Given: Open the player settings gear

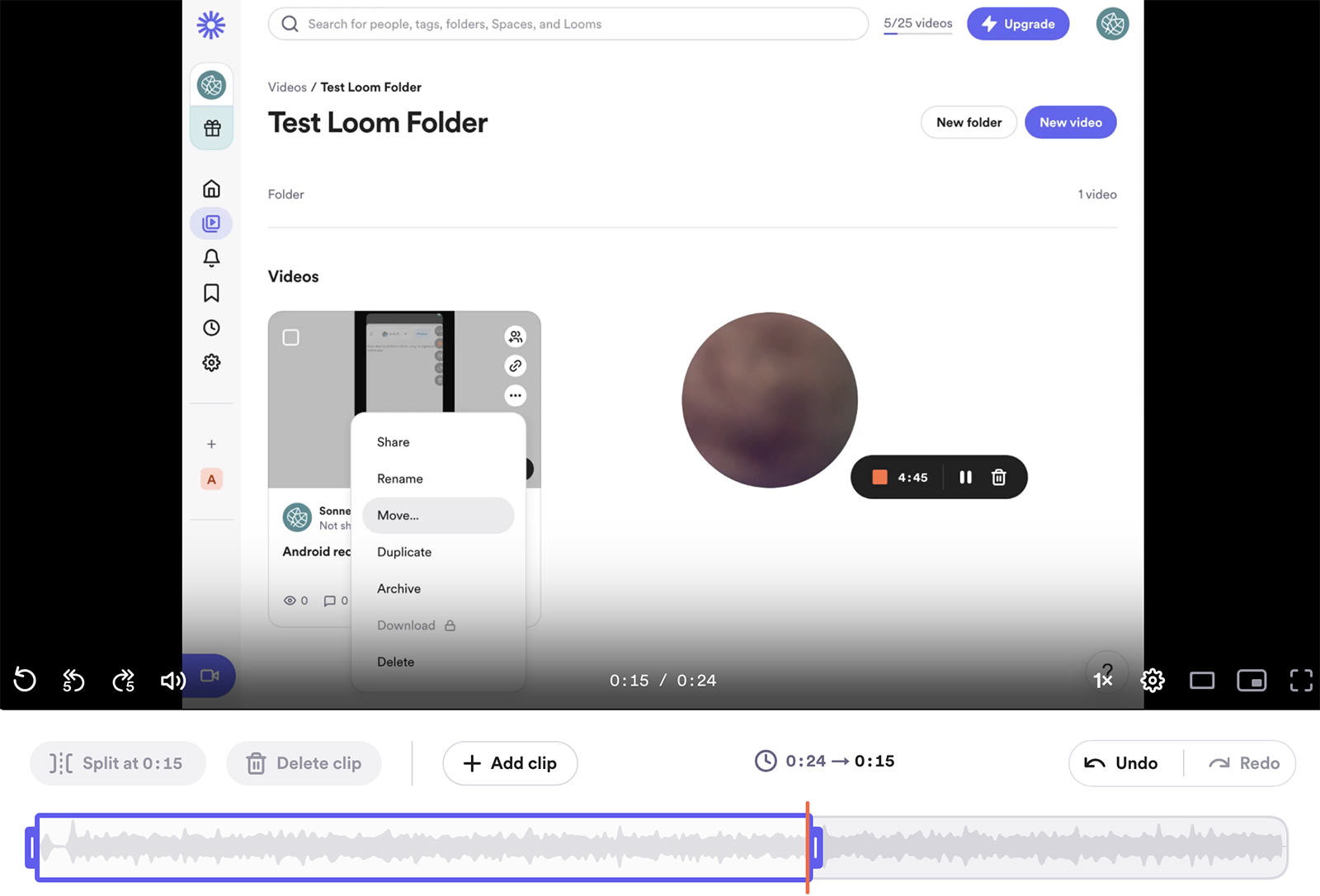Looking at the screenshot, I should [x=1153, y=680].
